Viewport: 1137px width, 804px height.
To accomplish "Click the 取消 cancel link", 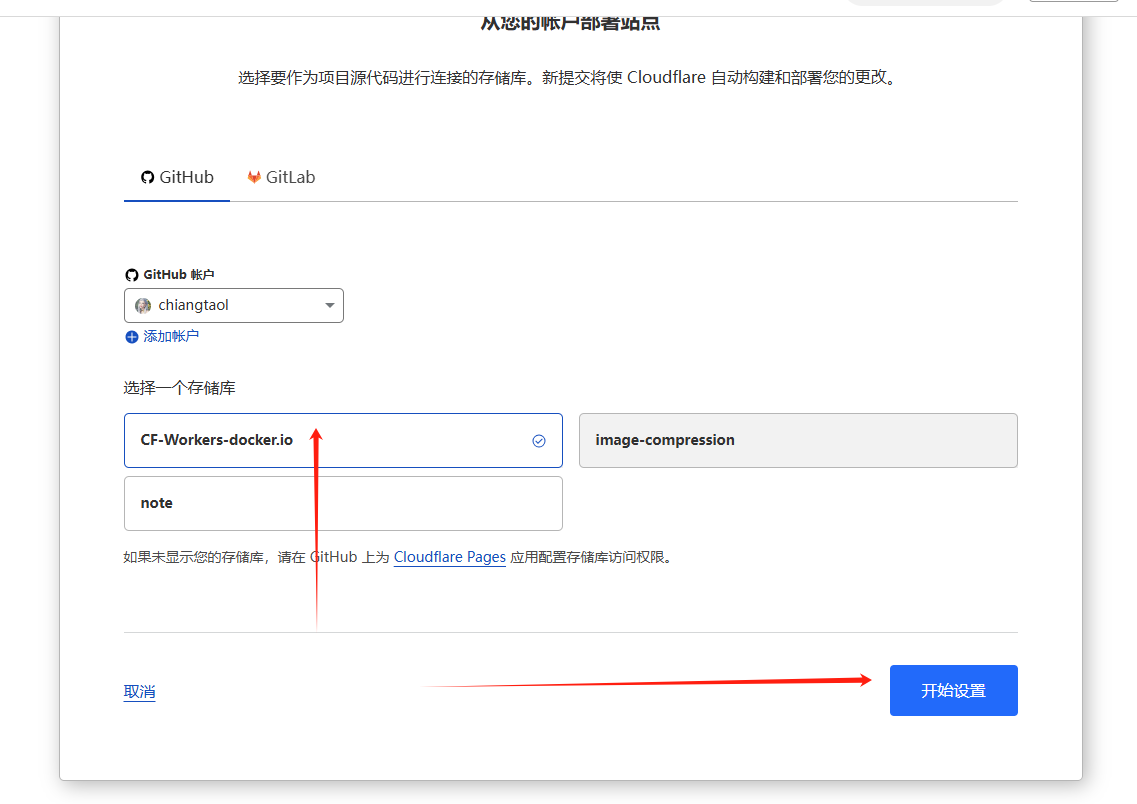I will pos(140,692).
